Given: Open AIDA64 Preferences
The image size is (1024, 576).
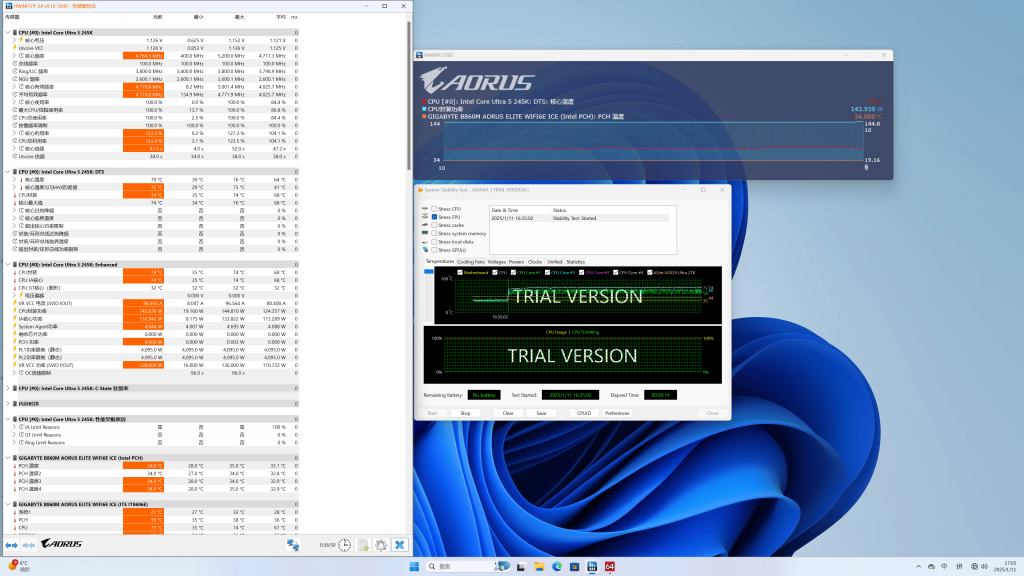Looking at the screenshot, I should [x=617, y=413].
